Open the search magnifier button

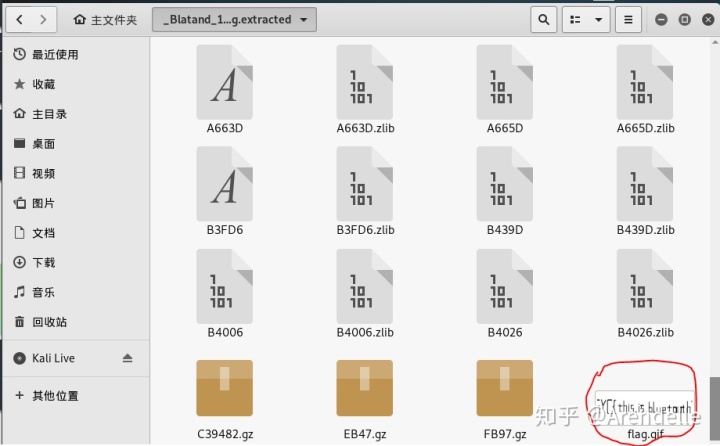coord(544,20)
